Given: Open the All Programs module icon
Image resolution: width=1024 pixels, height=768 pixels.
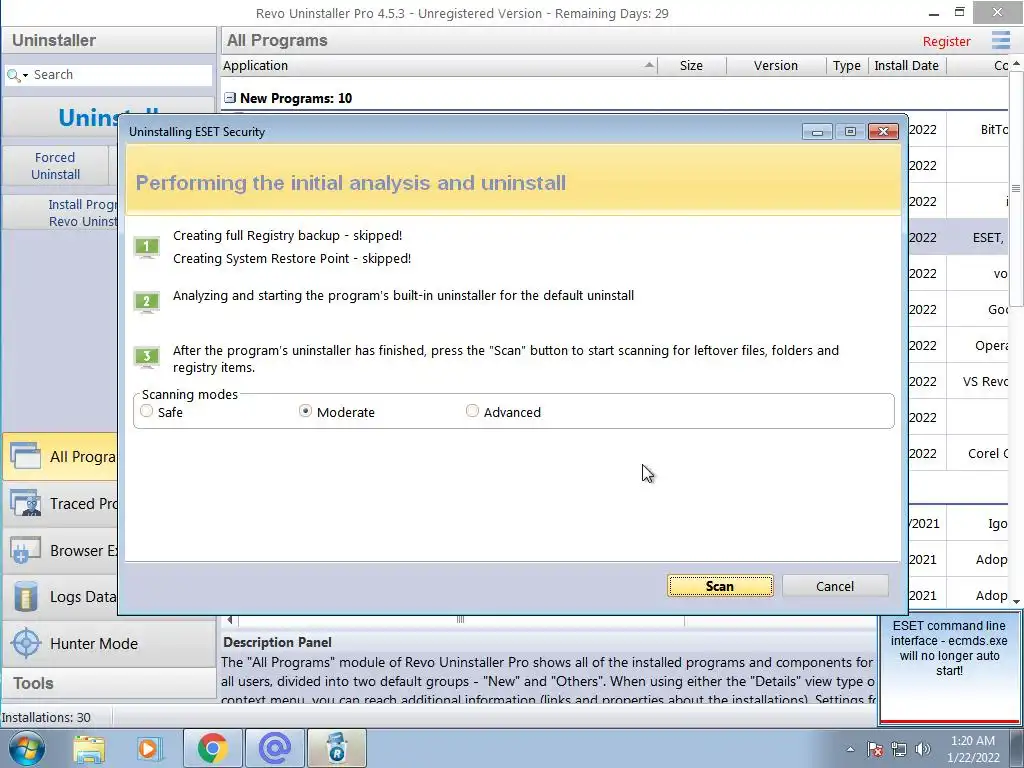Looking at the screenshot, I should (x=26, y=456).
